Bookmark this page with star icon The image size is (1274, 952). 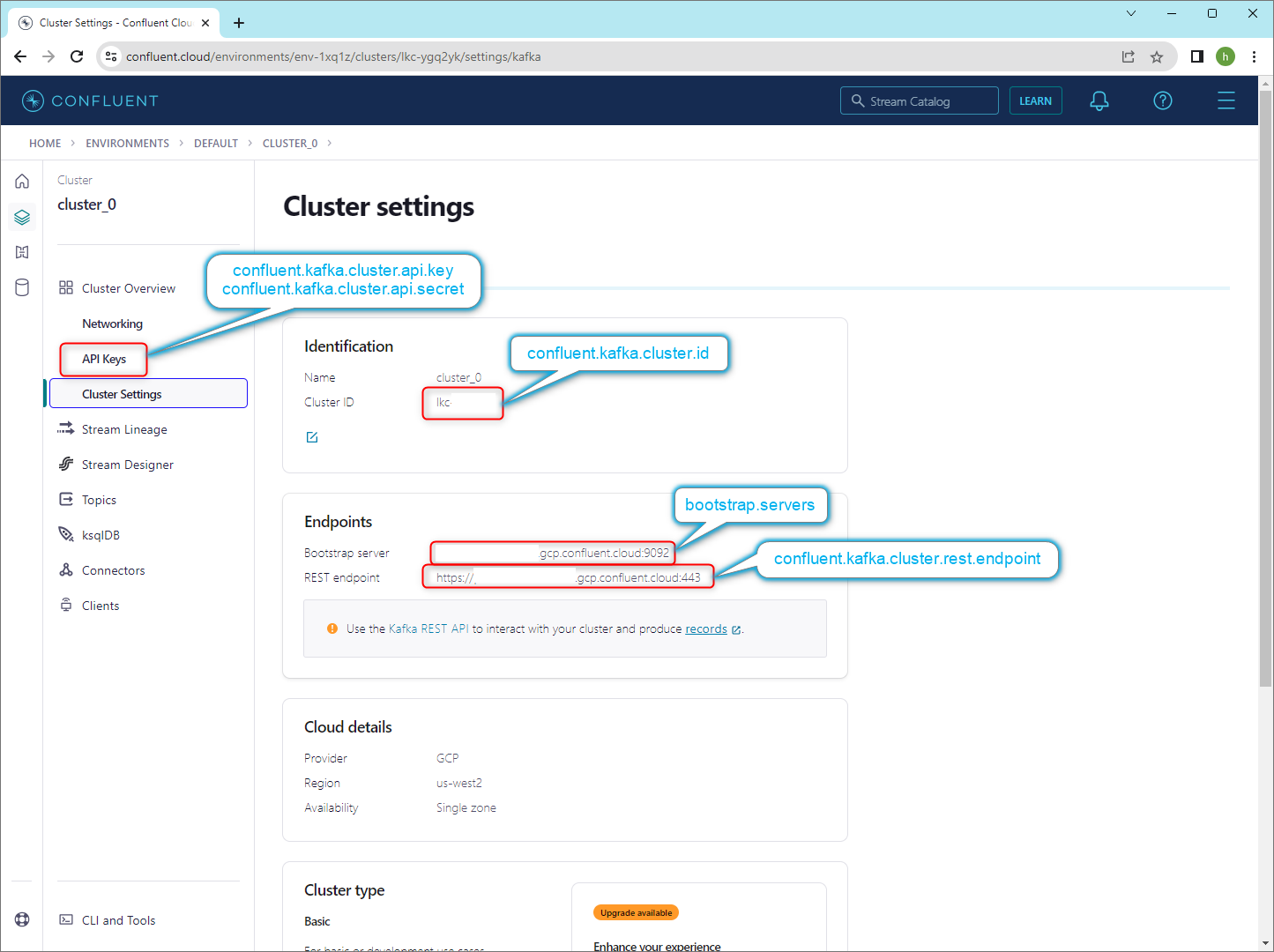click(x=1157, y=56)
